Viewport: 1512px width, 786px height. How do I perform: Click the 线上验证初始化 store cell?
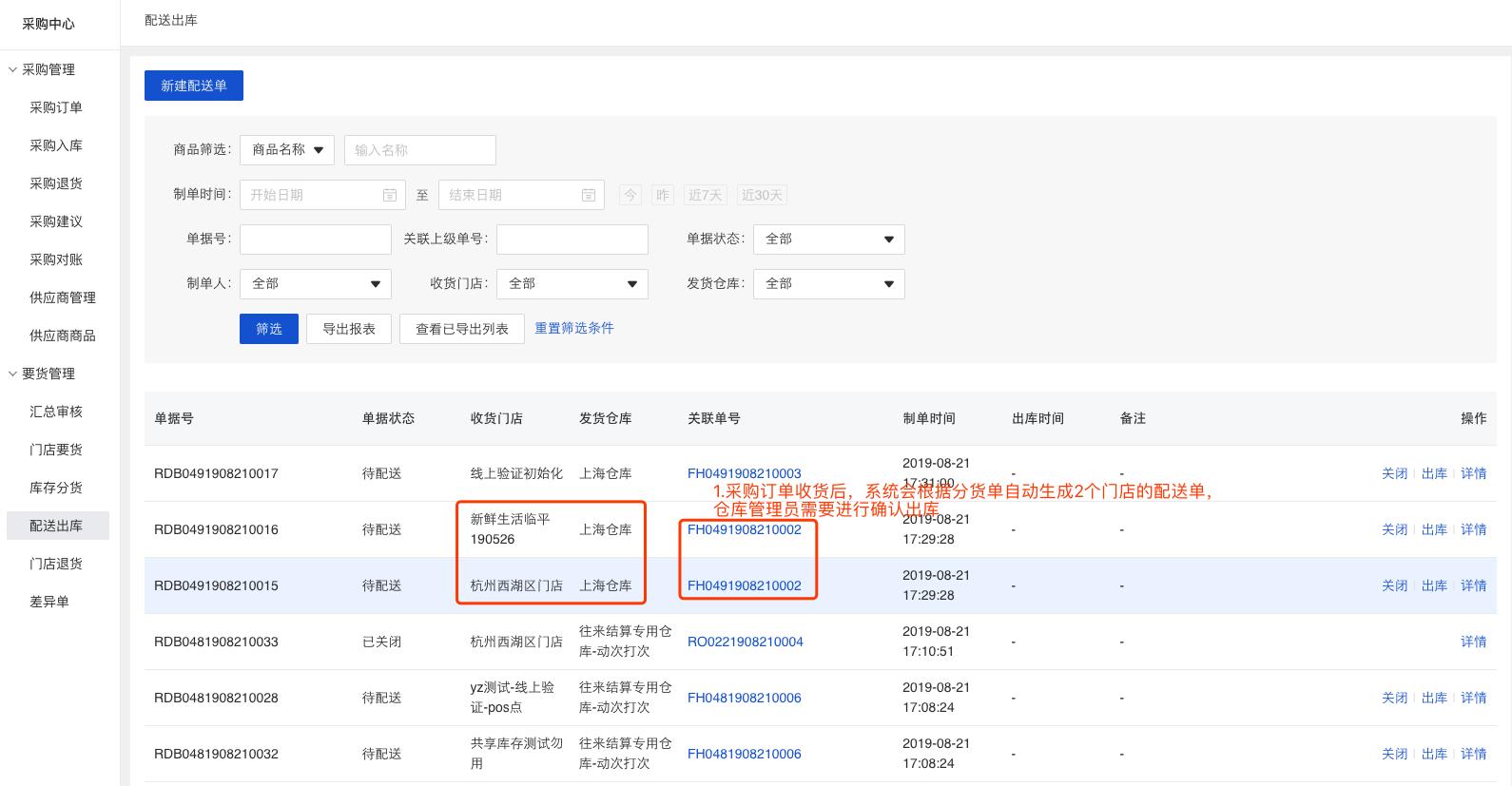point(516,473)
